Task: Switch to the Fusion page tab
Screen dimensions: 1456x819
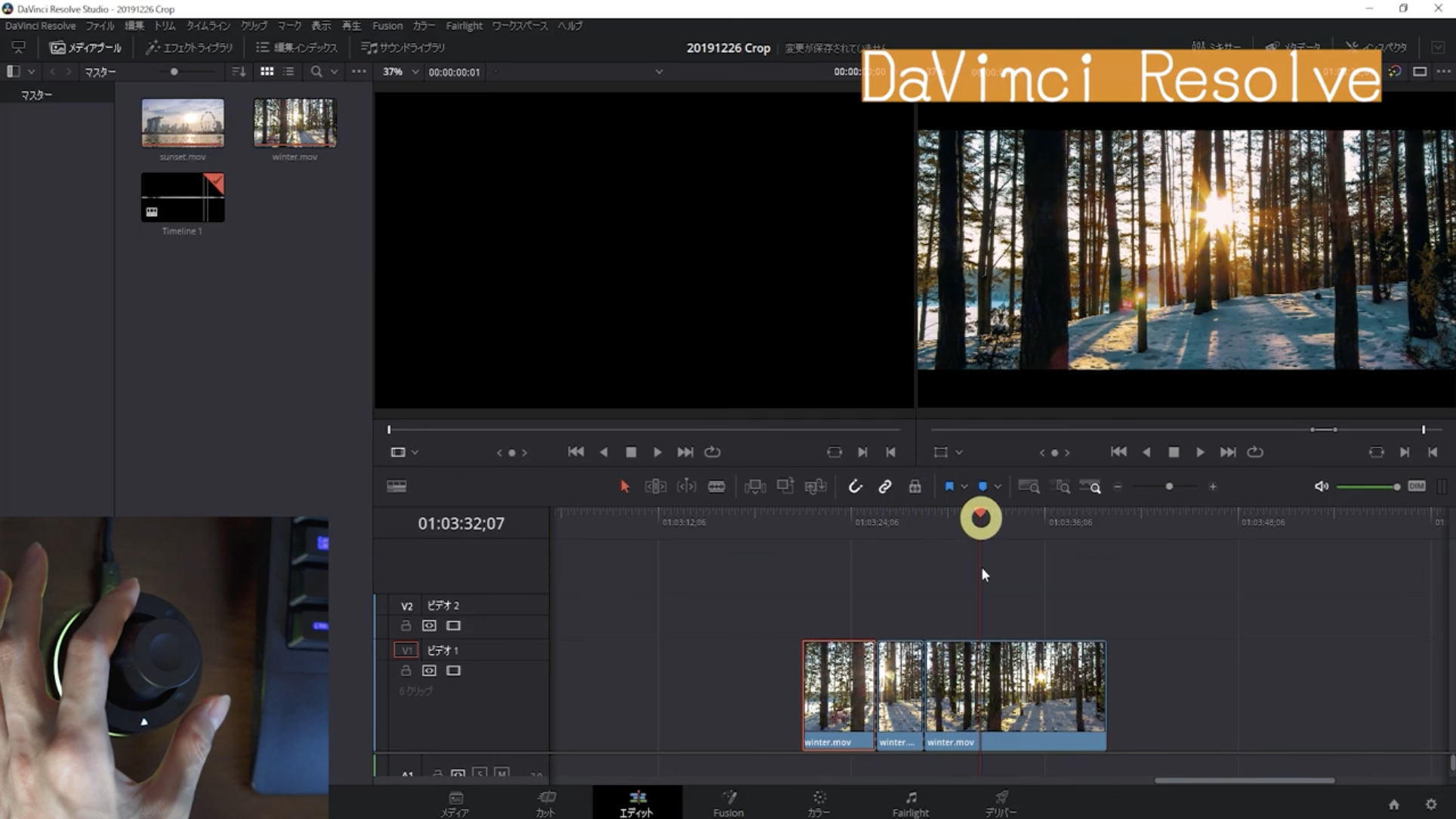Action: tap(728, 804)
